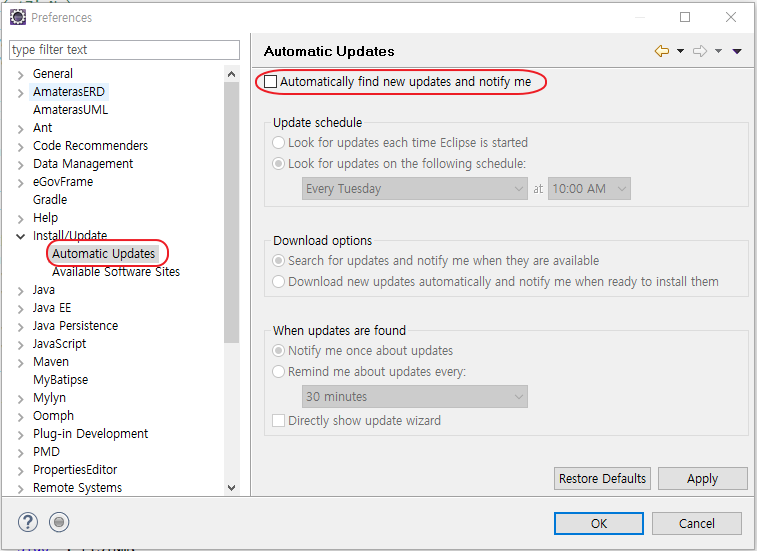This screenshot has width=757, height=551.
Task: Expand the General tree node
Action: (20, 75)
